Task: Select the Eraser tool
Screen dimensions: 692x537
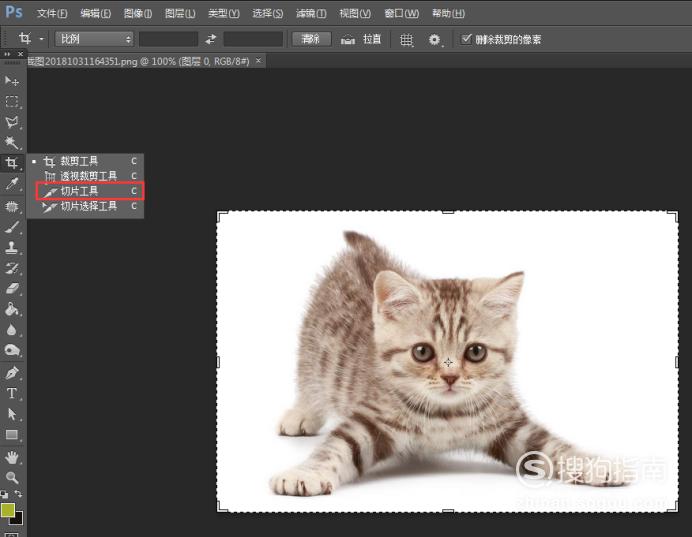Action: click(12, 289)
